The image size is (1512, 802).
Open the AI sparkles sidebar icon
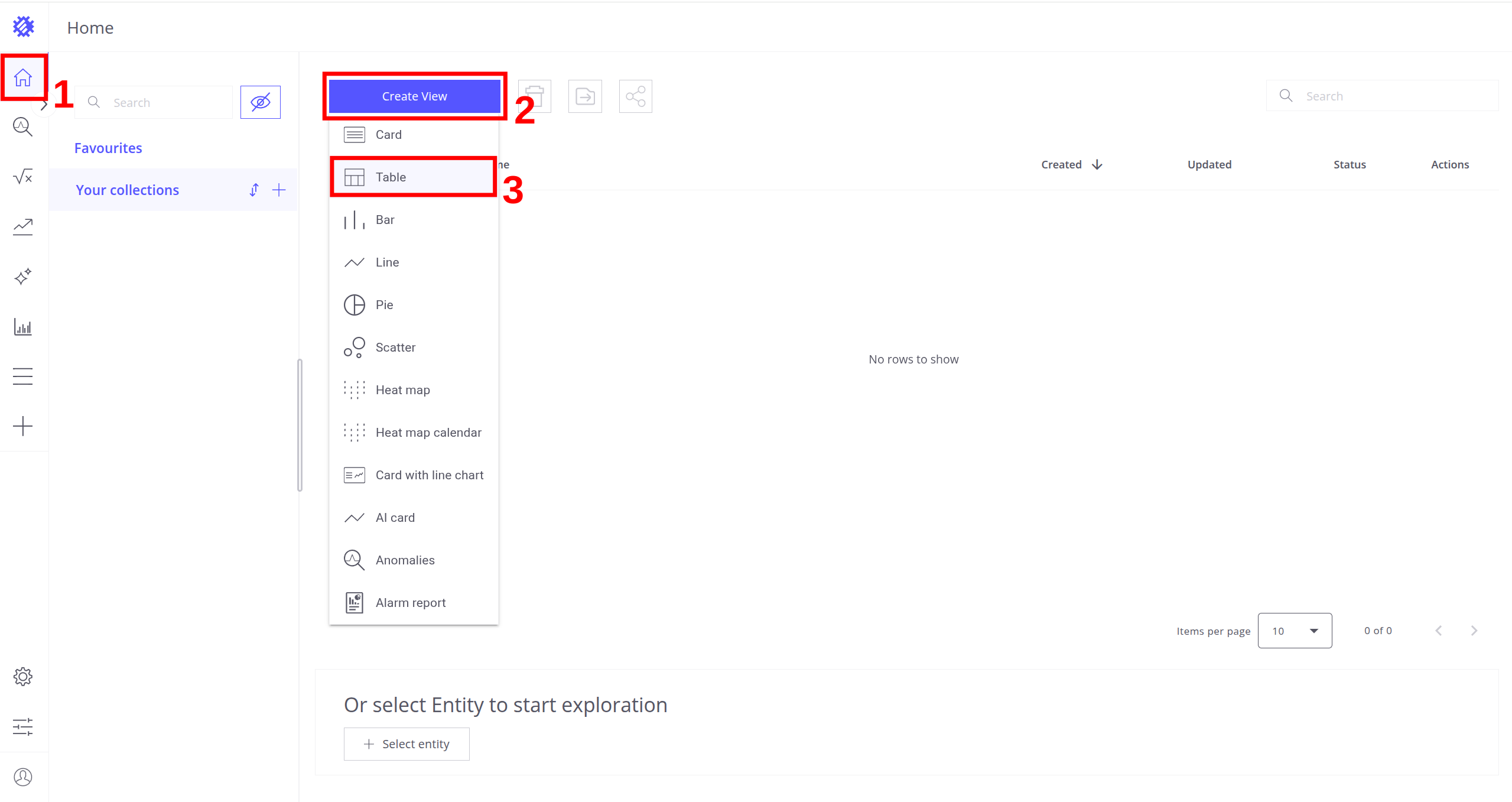coord(23,277)
